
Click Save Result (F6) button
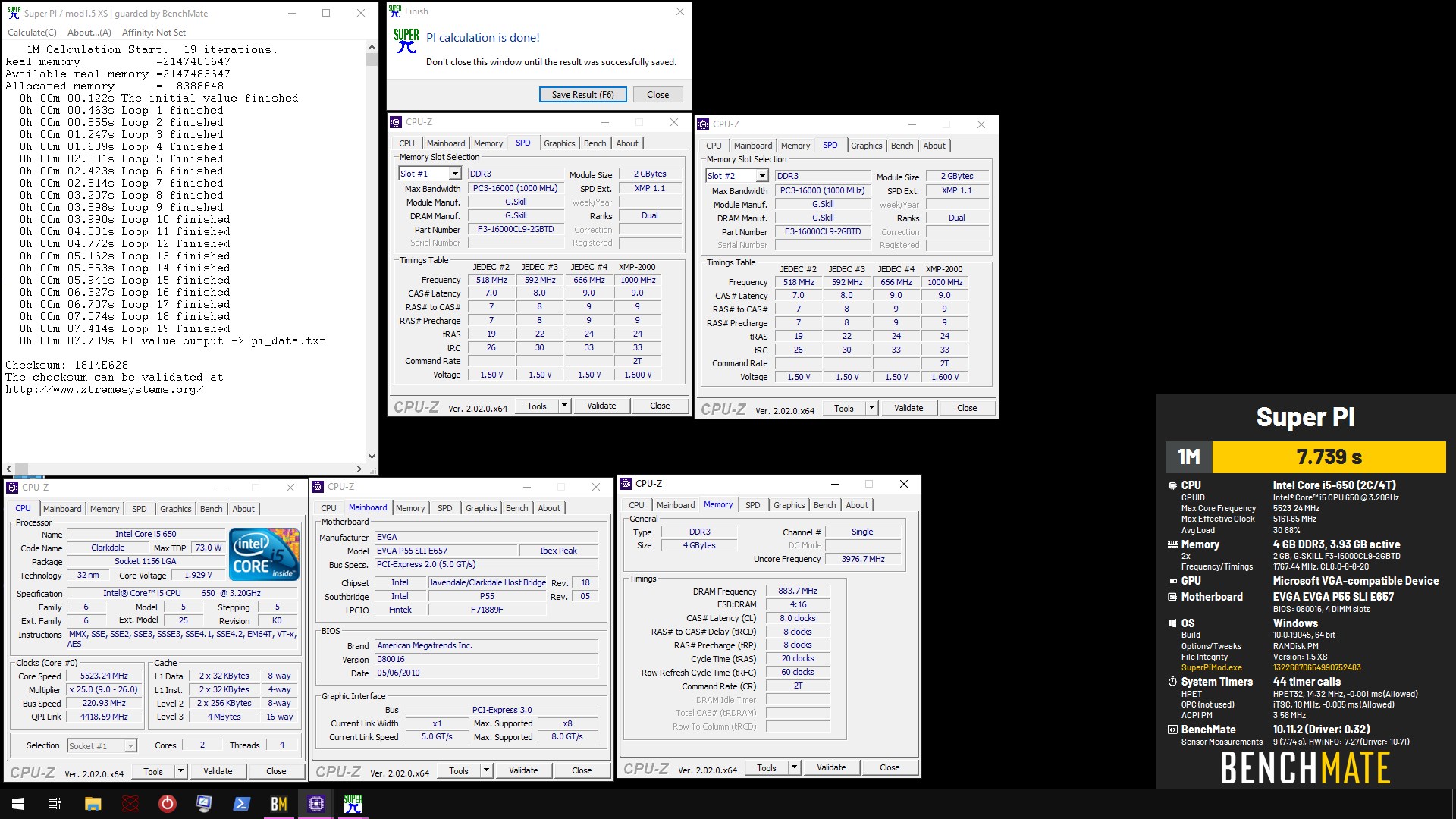click(583, 95)
